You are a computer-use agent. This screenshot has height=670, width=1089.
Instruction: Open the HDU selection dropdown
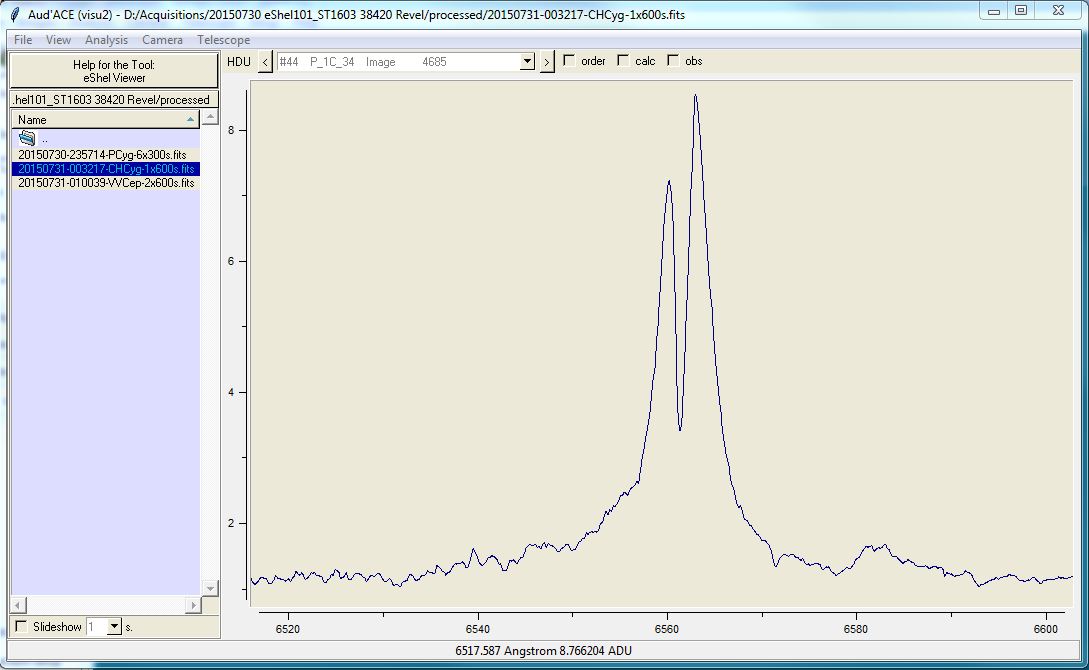coord(527,62)
